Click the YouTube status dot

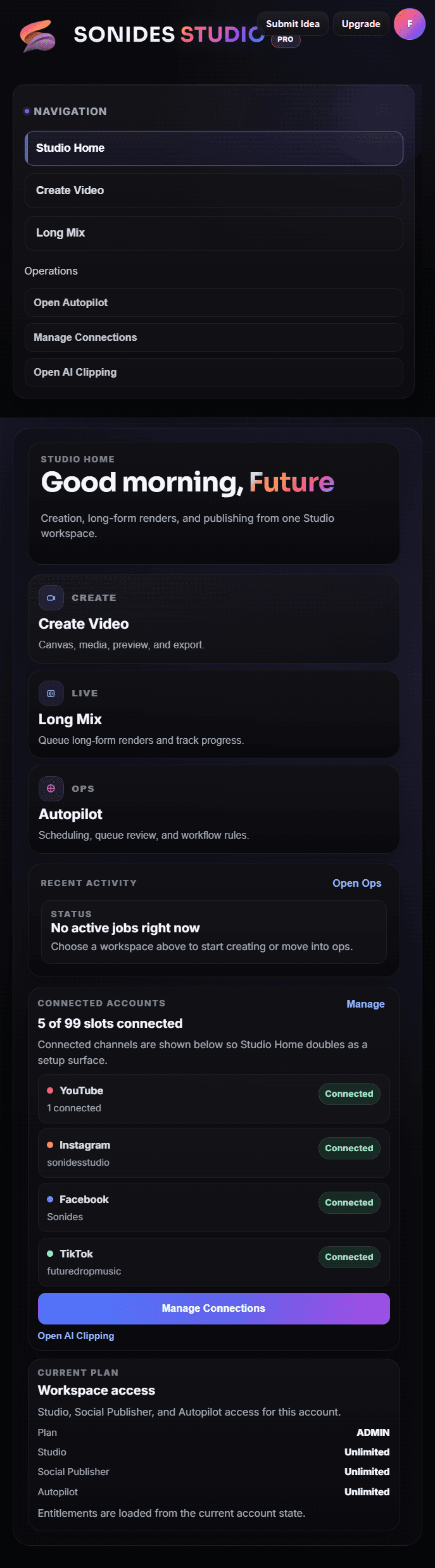(51, 1090)
